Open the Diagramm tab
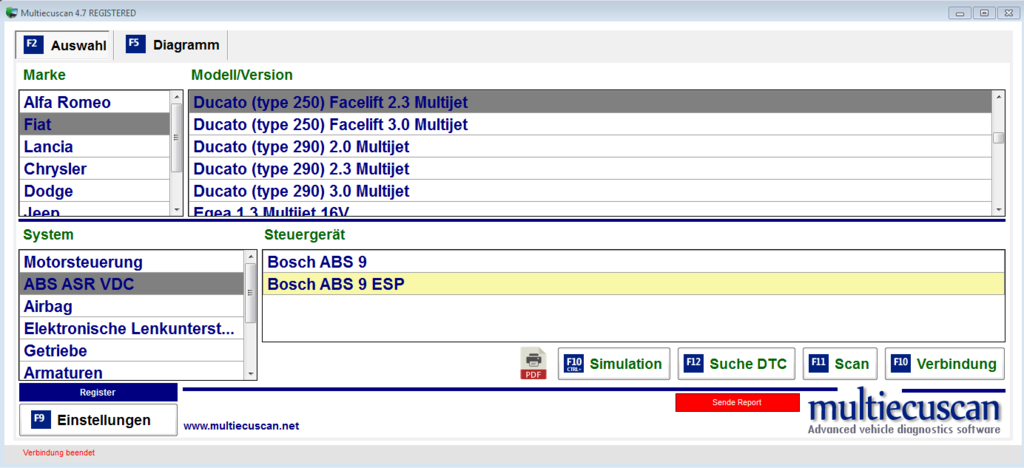The height and width of the screenshot is (468, 1024). pyautogui.click(x=172, y=45)
